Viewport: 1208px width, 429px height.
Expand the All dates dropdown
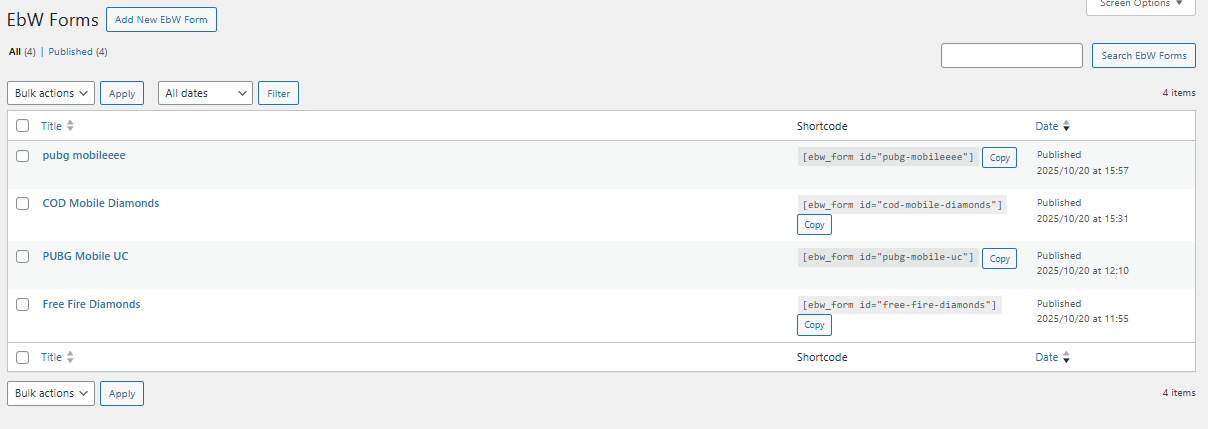click(205, 93)
